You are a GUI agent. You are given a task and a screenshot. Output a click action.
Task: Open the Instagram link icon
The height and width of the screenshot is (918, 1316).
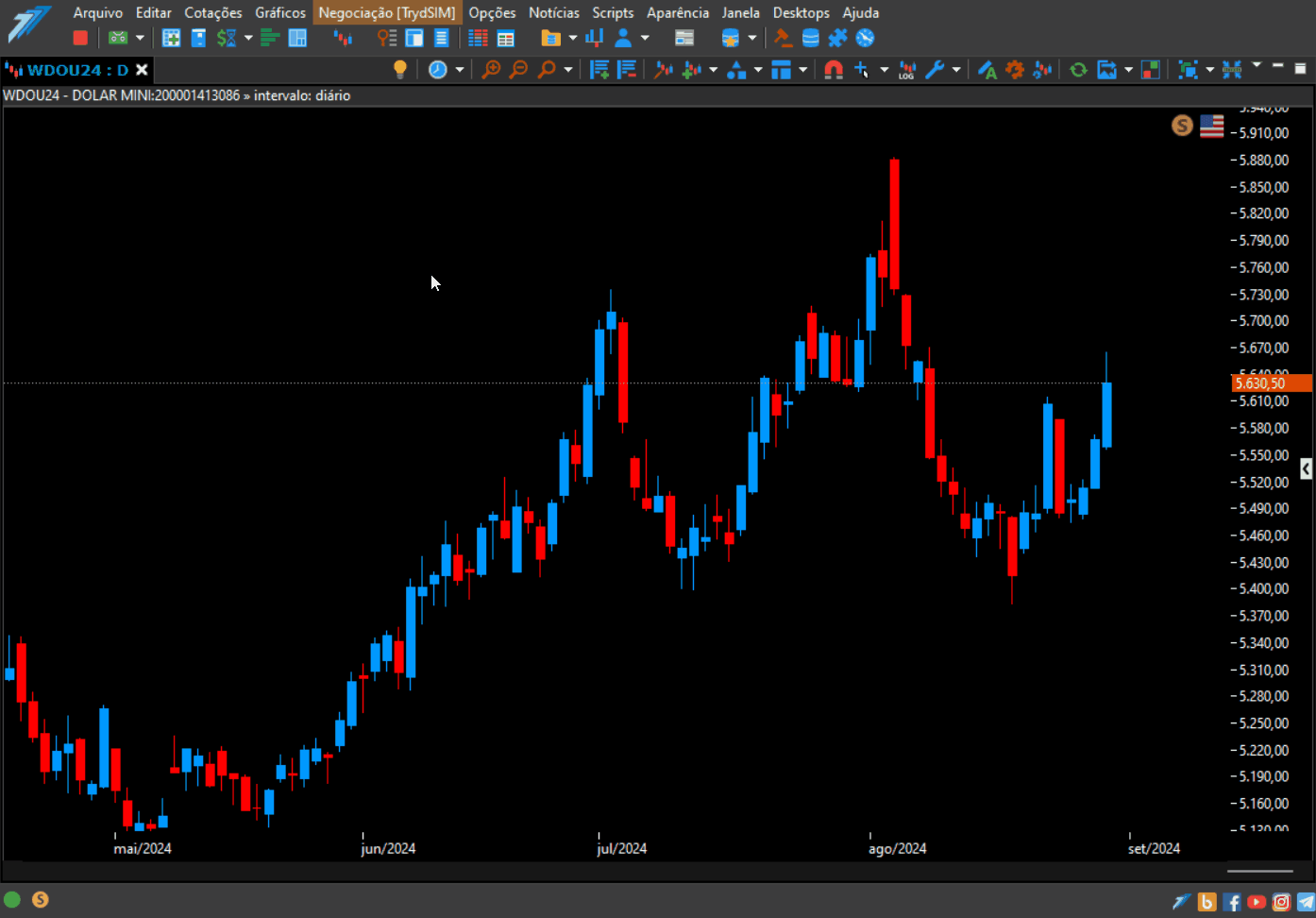click(x=1281, y=902)
